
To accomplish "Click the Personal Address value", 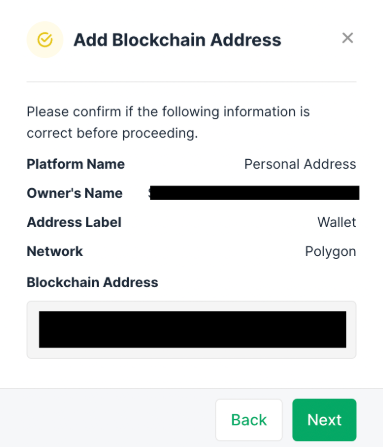I will 300,164.
